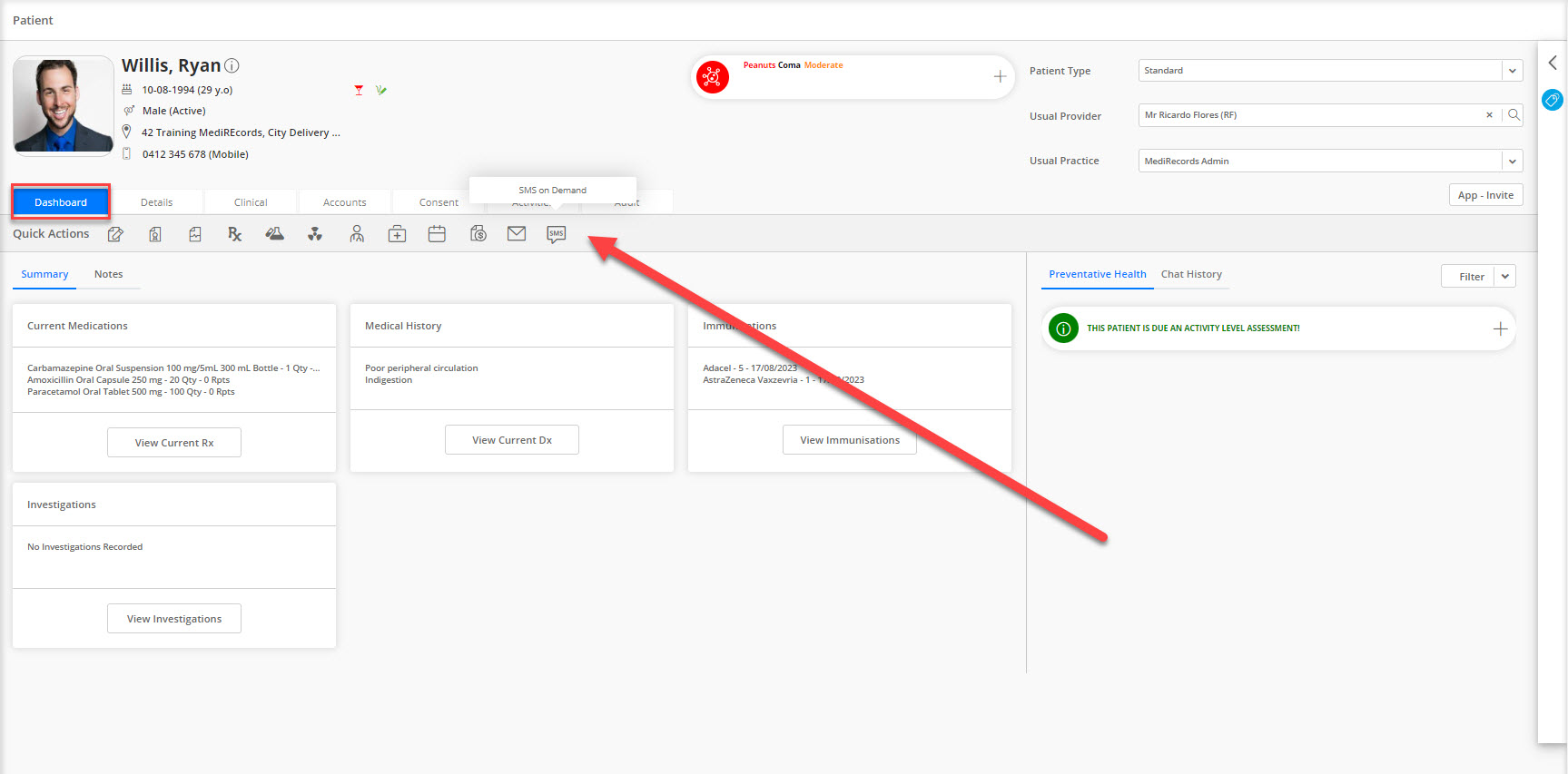Add activity level assessment with plus
The image size is (1568, 774).
1500,328
